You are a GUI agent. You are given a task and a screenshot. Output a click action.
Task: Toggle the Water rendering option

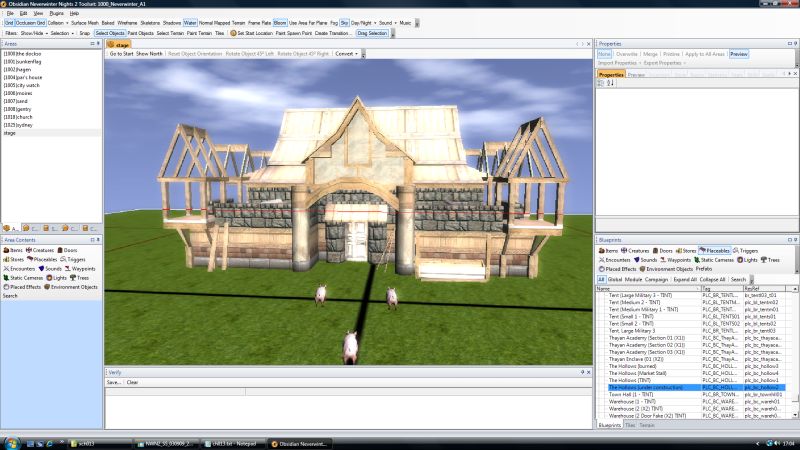coord(190,23)
